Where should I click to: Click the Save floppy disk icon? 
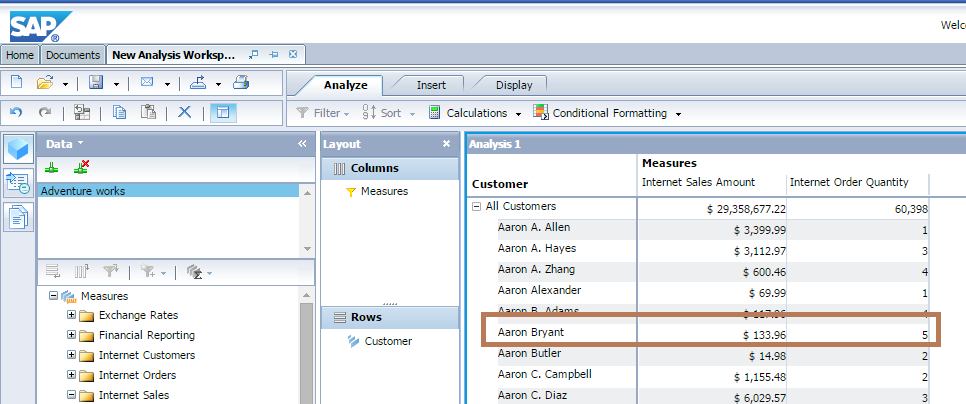(96, 83)
